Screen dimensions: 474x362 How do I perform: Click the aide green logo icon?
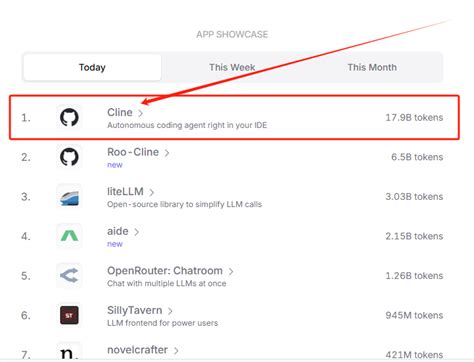(x=69, y=236)
